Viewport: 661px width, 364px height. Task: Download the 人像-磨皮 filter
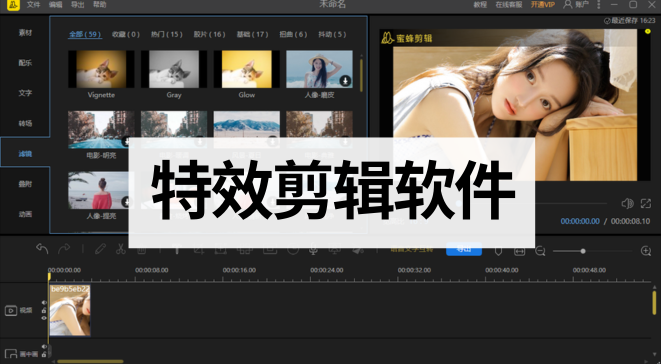[x=345, y=81]
